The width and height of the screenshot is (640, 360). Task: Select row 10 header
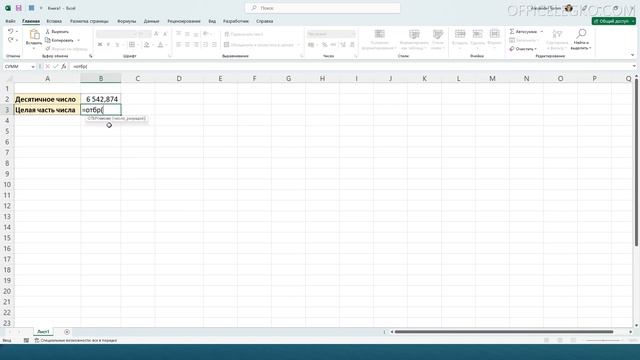tap(7, 184)
